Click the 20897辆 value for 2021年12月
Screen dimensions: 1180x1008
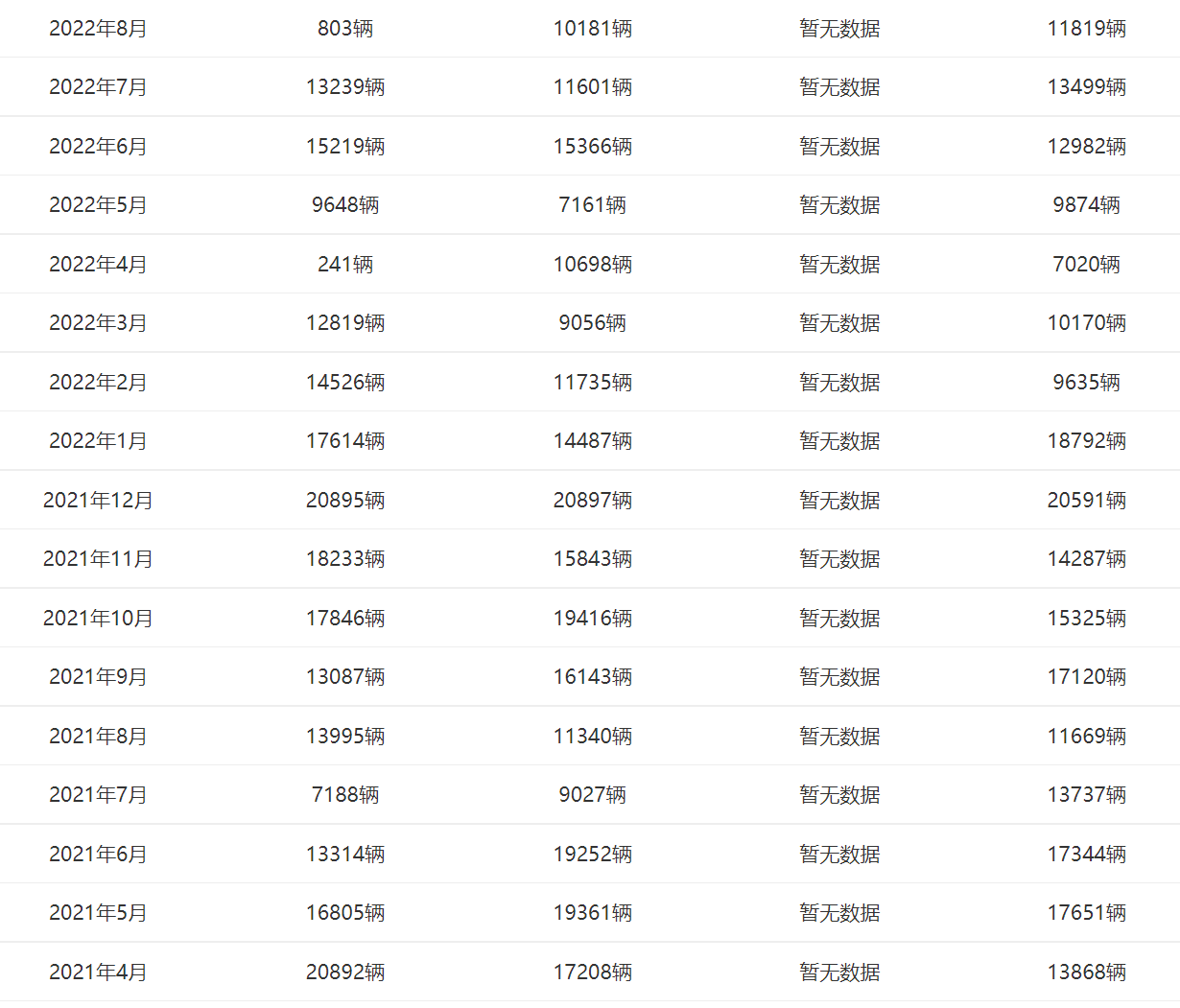click(x=592, y=501)
